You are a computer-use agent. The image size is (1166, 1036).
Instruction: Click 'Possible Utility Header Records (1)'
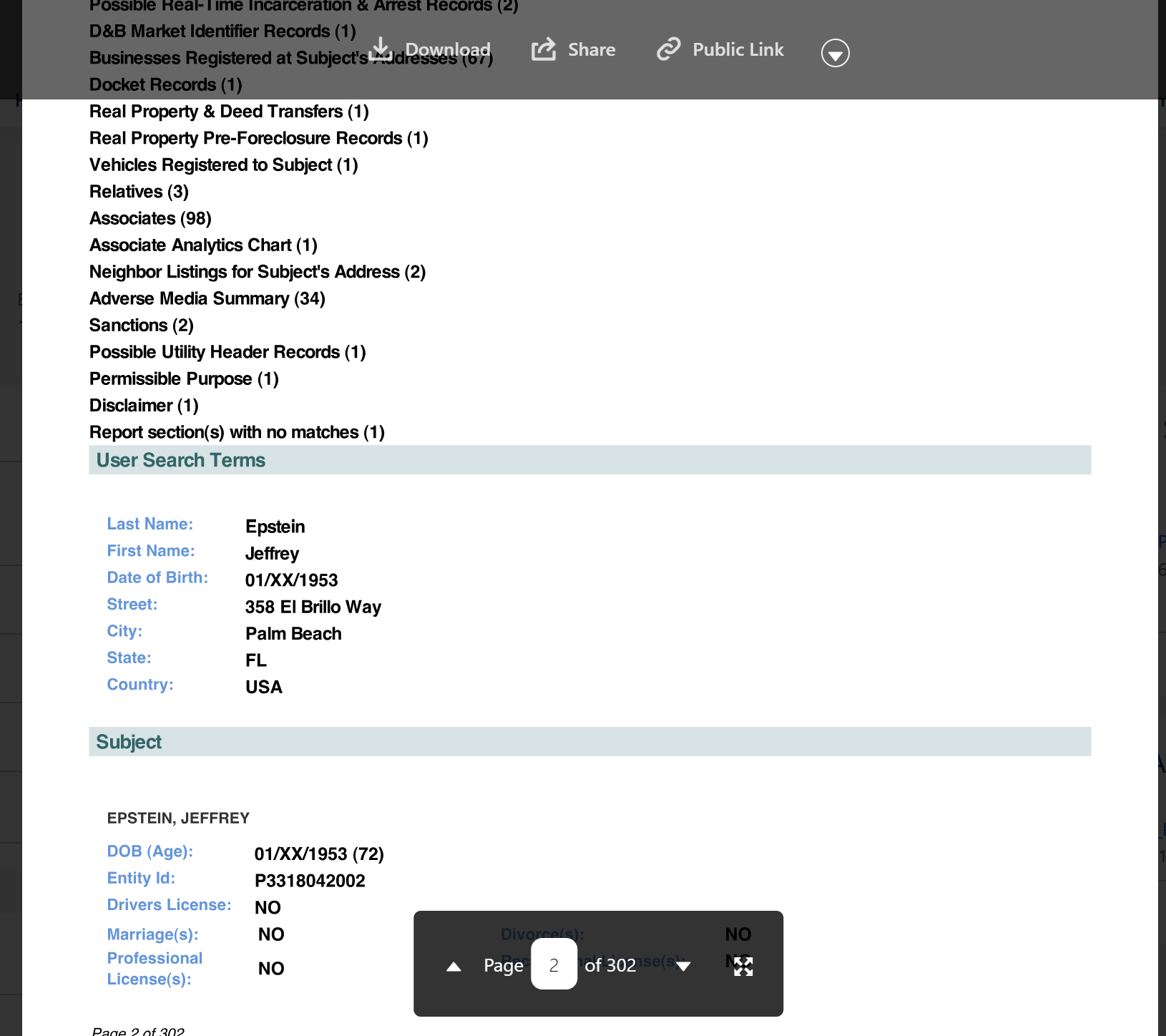coord(227,352)
